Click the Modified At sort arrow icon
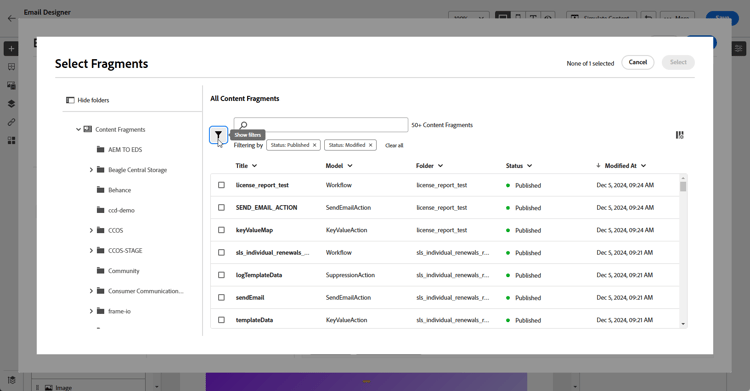The height and width of the screenshot is (391, 750). click(x=598, y=166)
